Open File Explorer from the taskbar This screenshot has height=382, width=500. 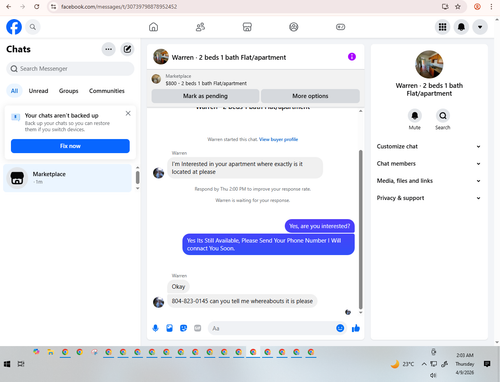(x=51, y=352)
